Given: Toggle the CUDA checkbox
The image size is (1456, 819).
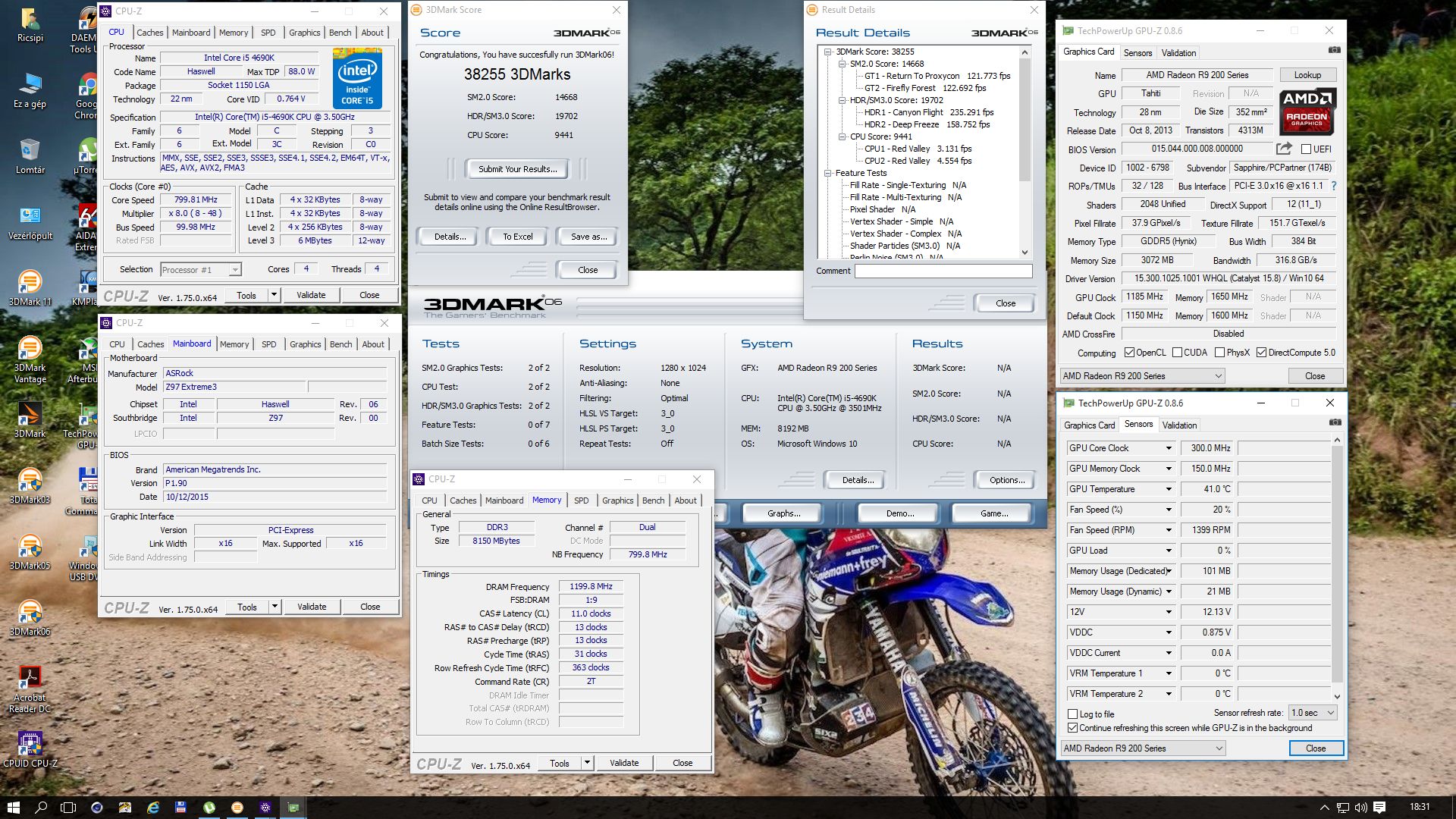Looking at the screenshot, I should [1177, 353].
